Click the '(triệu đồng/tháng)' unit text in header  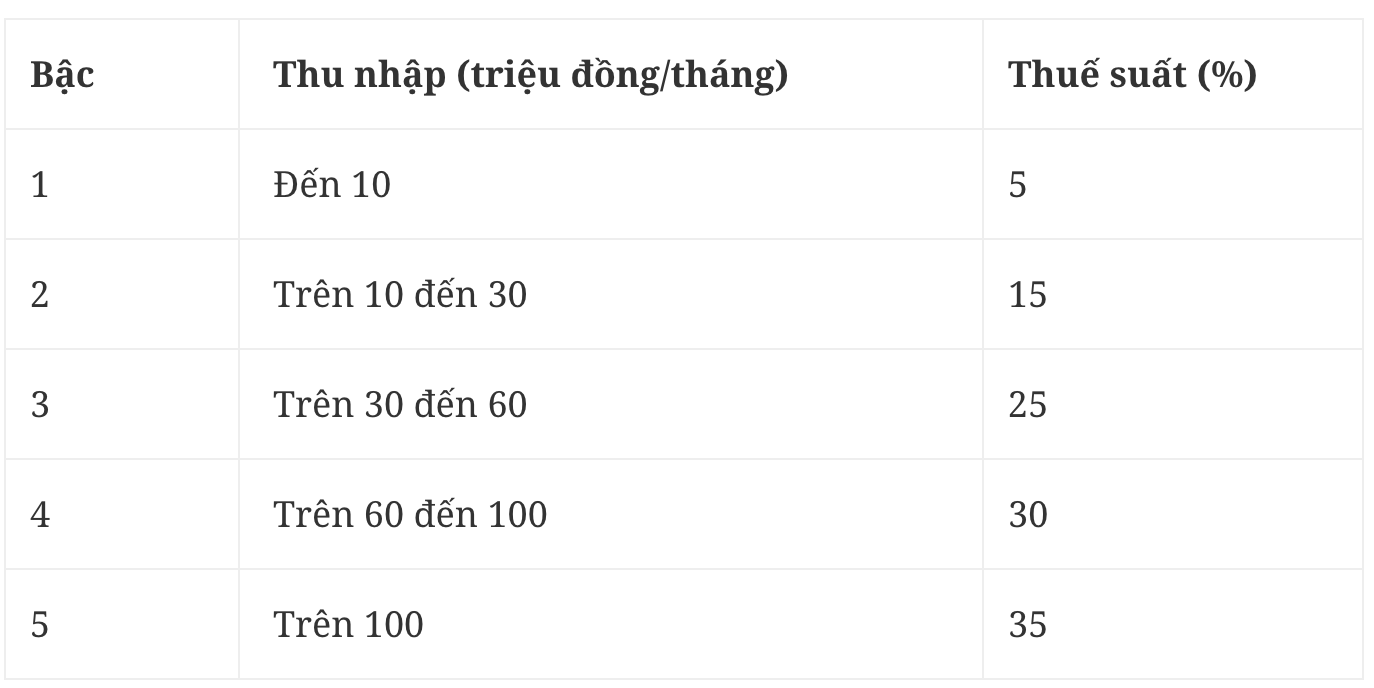(x=622, y=75)
